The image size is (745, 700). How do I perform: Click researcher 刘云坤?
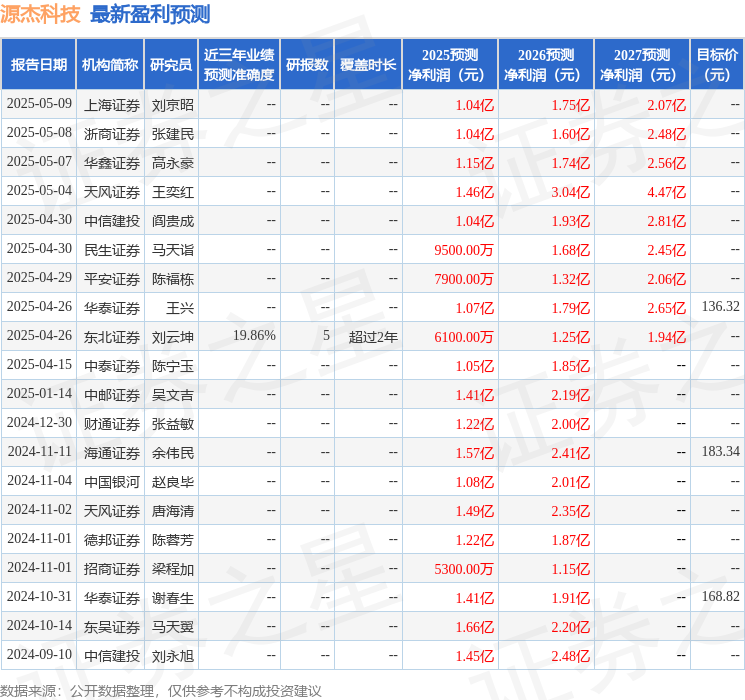pyautogui.click(x=172, y=337)
